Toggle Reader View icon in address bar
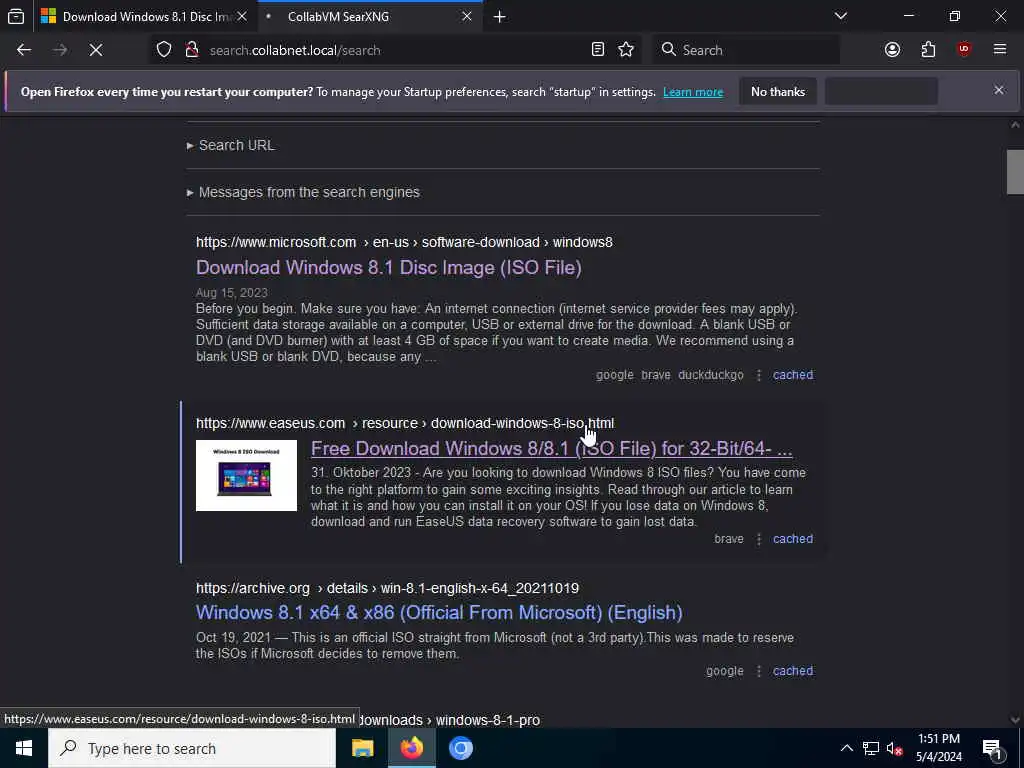The width and height of the screenshot is (1024, 768). point(598,50)
